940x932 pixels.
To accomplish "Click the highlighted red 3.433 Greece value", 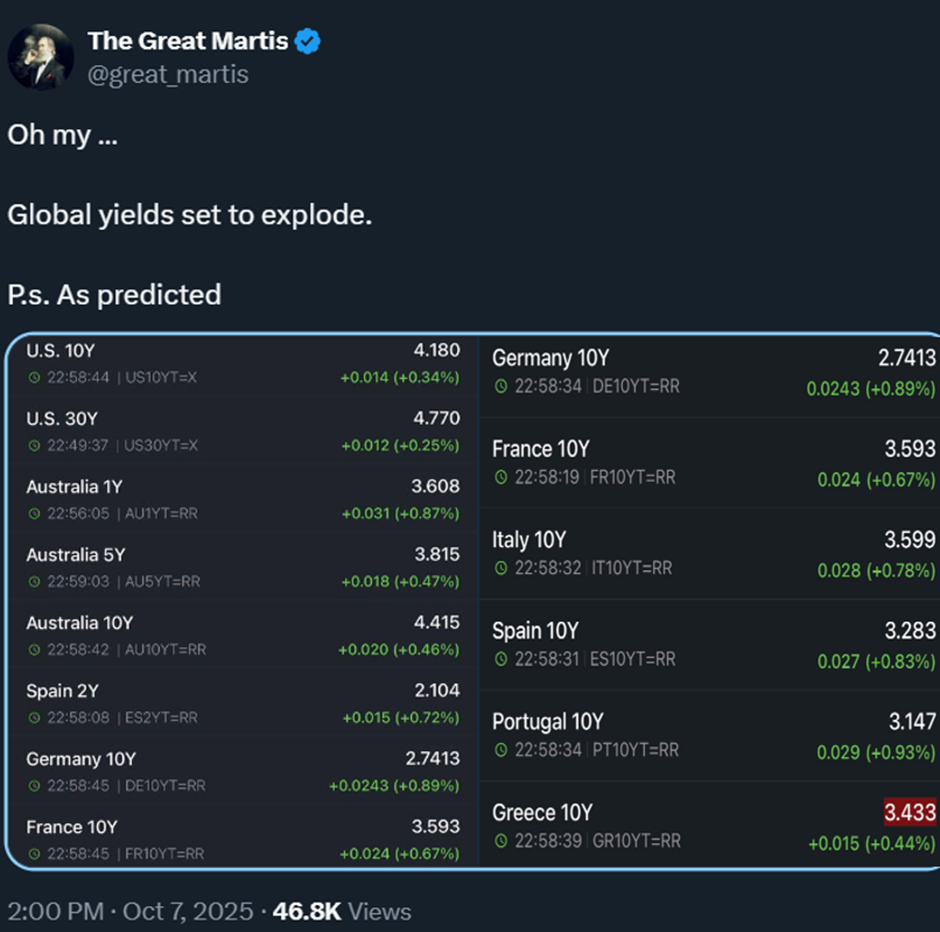I will pos(909,812).
